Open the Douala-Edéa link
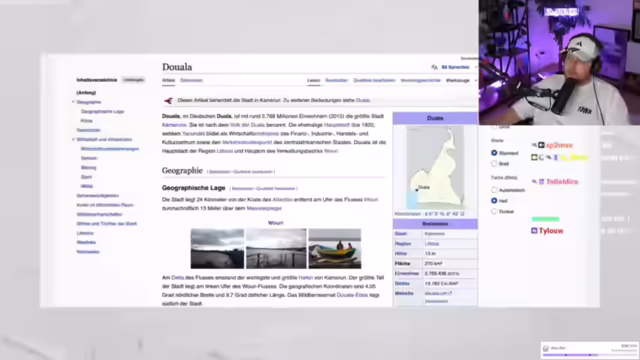 point(352,295)
